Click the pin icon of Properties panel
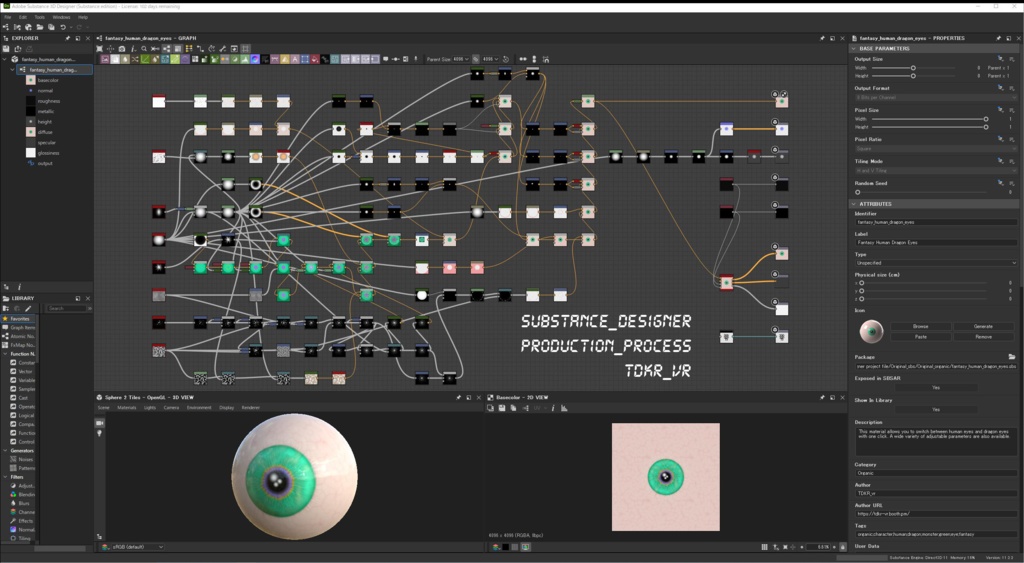 point(998,39)
